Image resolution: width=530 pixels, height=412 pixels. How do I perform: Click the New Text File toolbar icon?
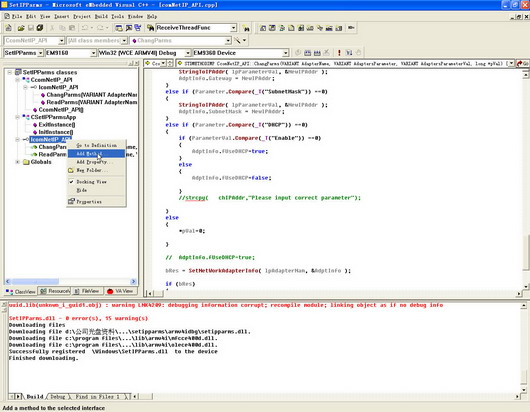(x=8, y=28)
